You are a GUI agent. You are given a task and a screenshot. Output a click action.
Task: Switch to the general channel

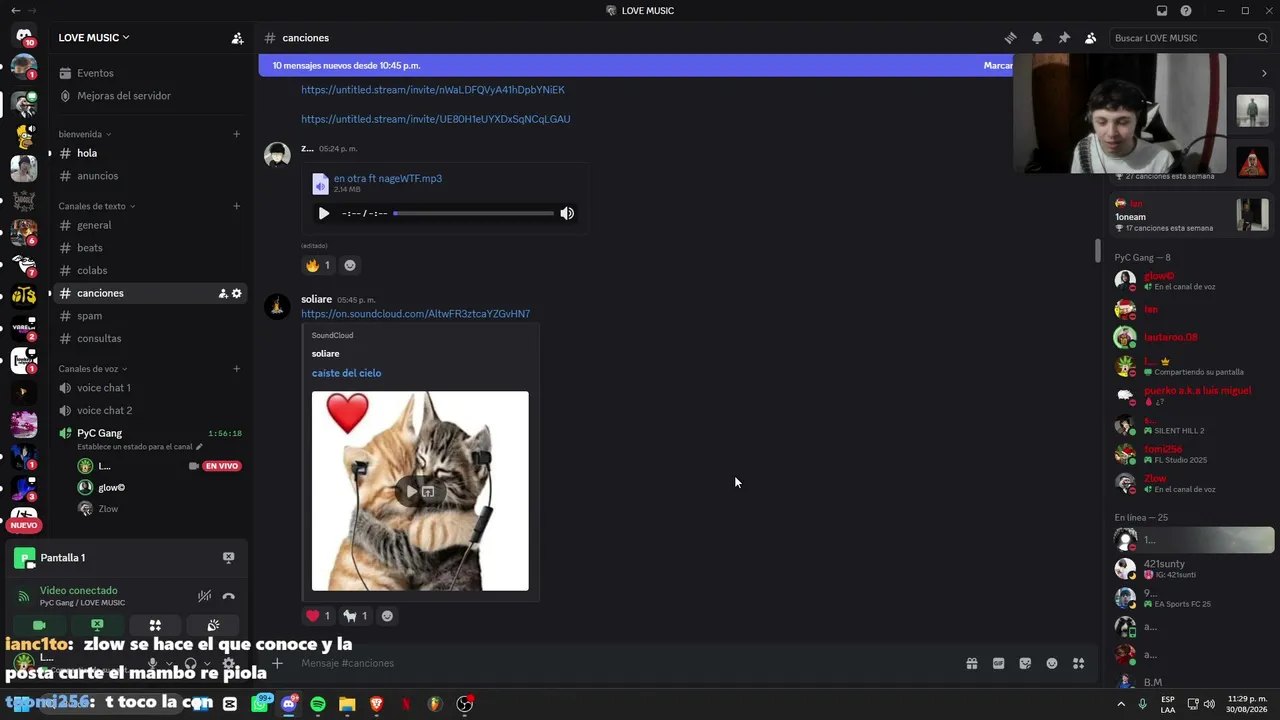(150, 225)
